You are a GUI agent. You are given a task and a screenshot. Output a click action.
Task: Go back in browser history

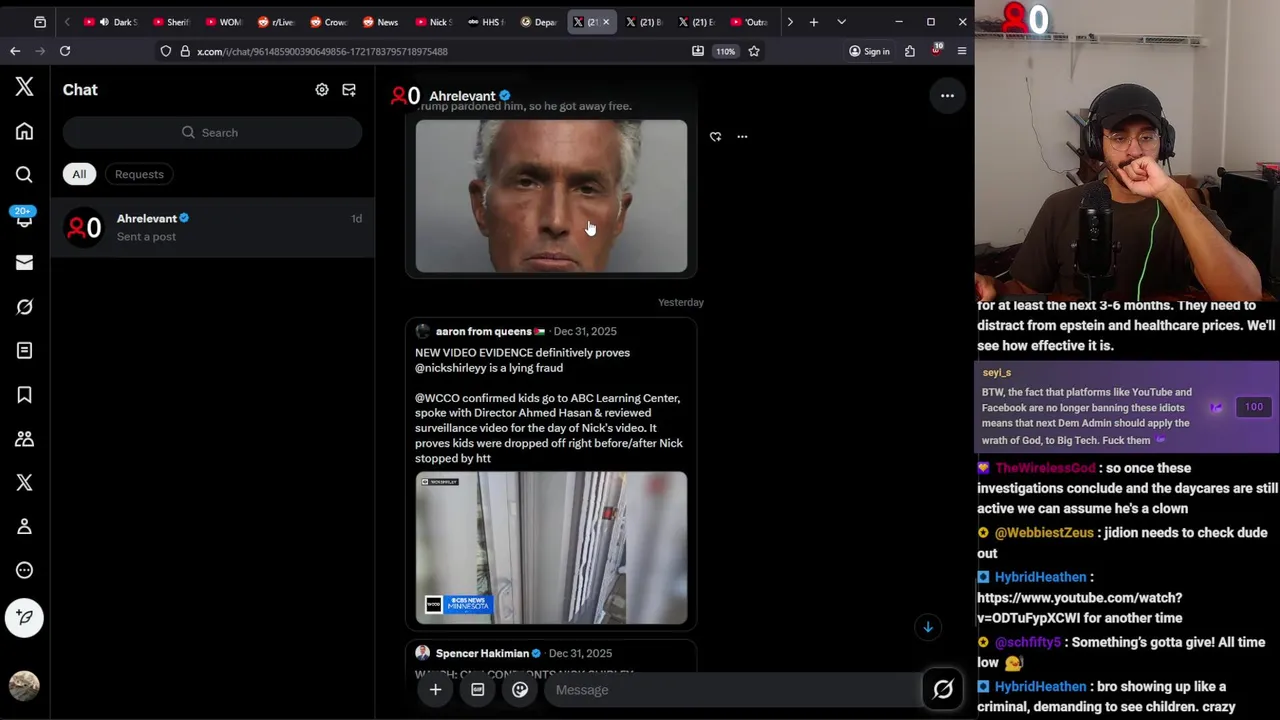pos(15,51)
